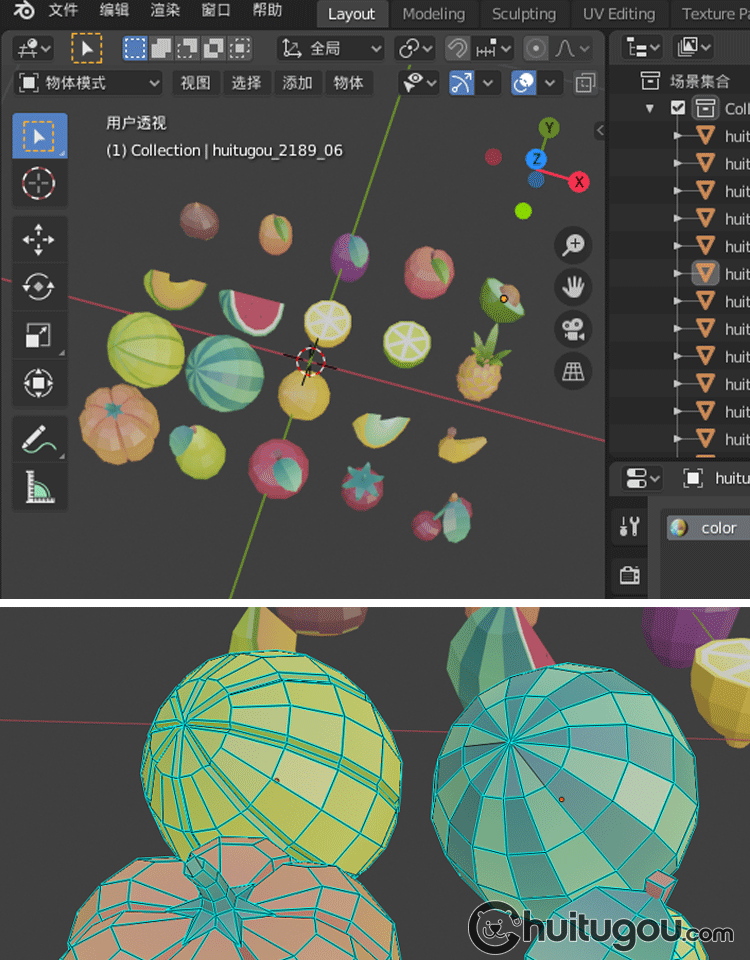Choose the Scale tool

(x=39, y=335)
